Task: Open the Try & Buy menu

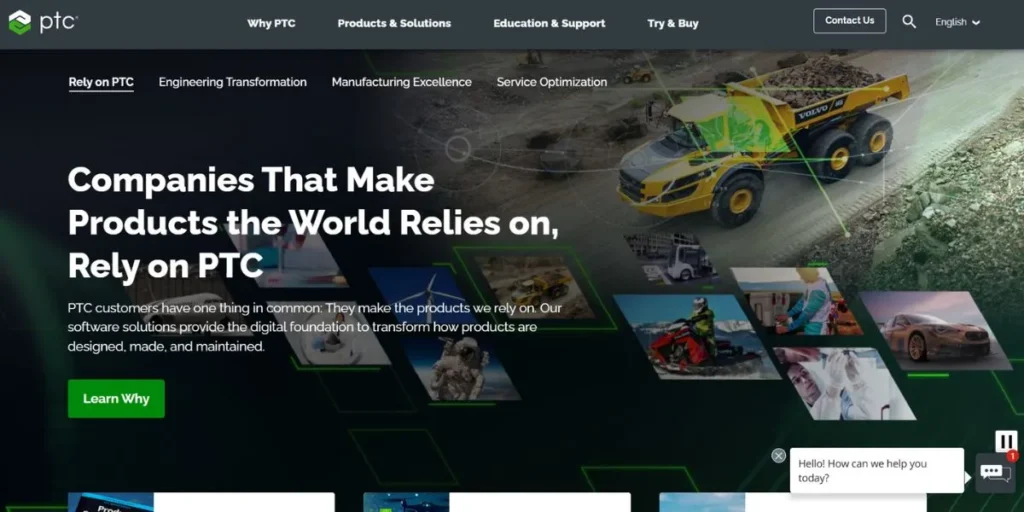Action: coord(673,24)
